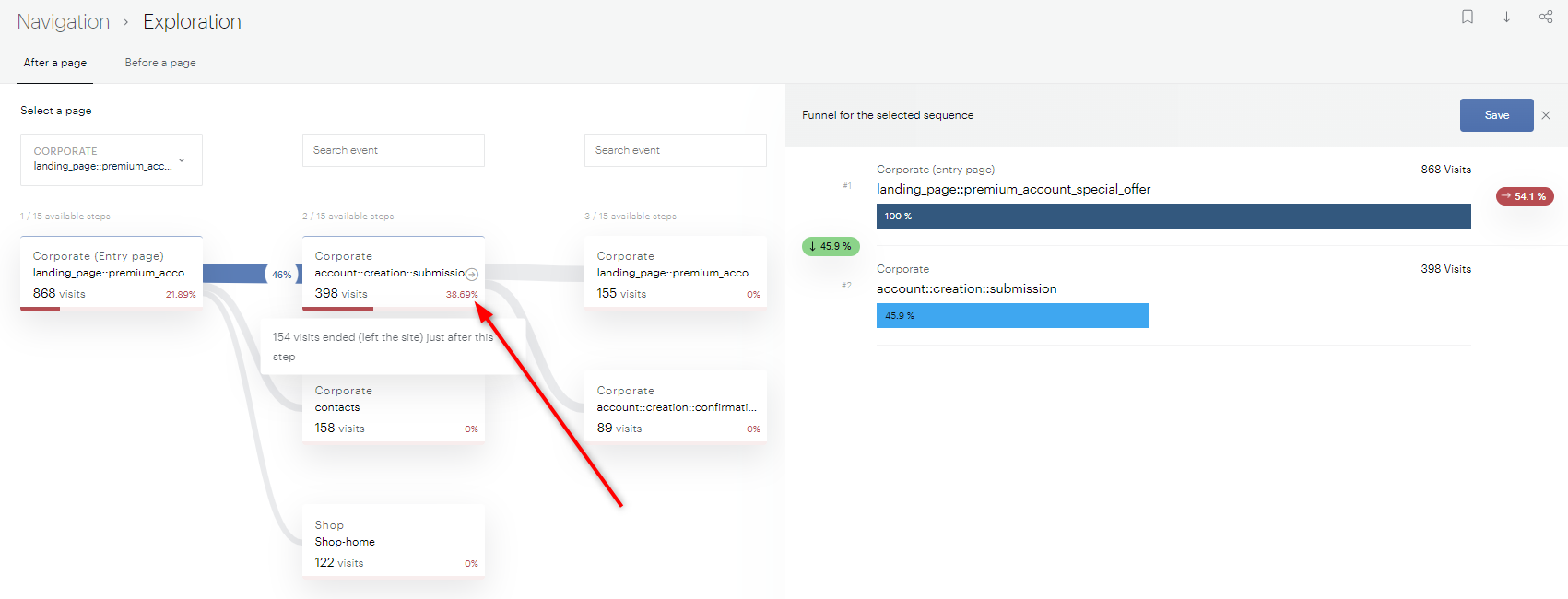Select the Corporate contacts step card

(394, 409)
